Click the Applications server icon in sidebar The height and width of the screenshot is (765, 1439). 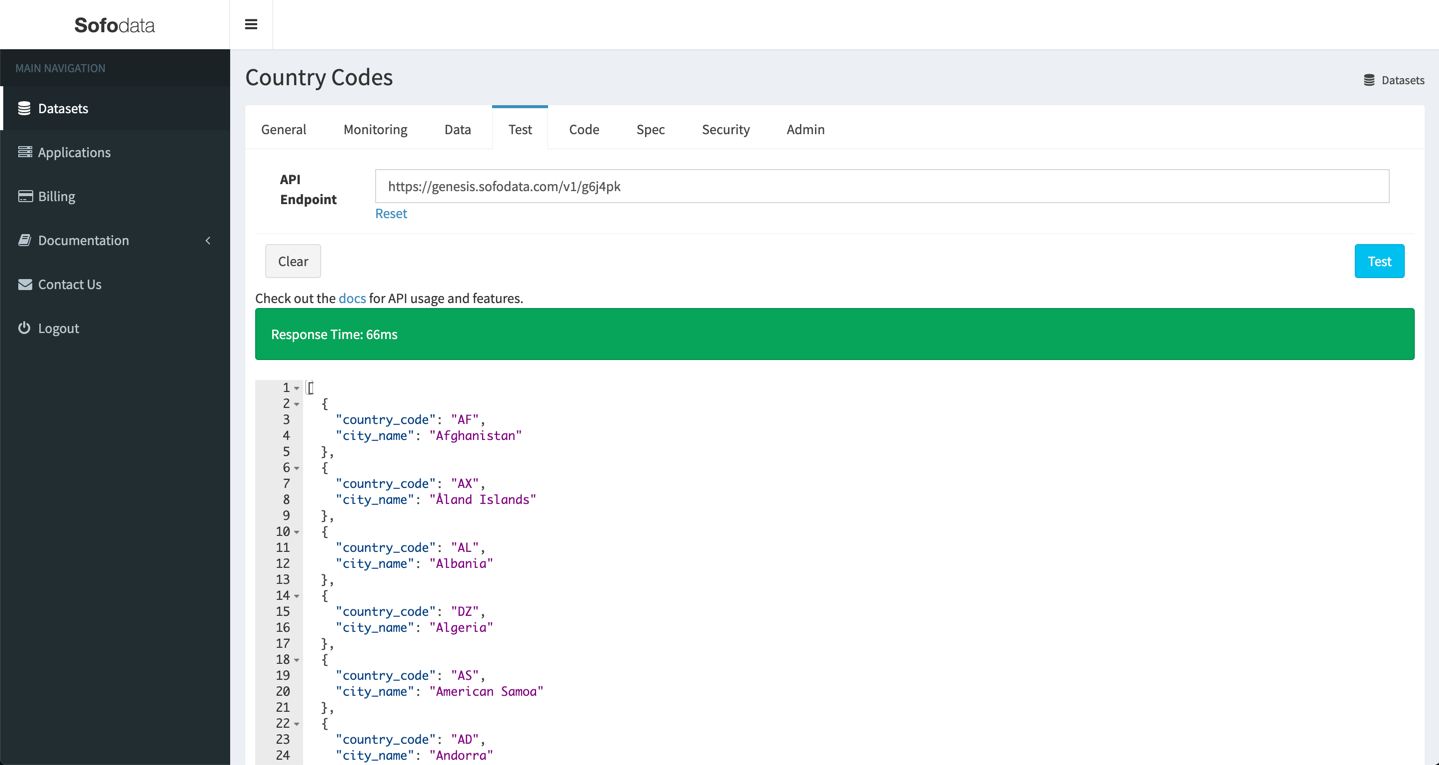[x=25, y=152]
